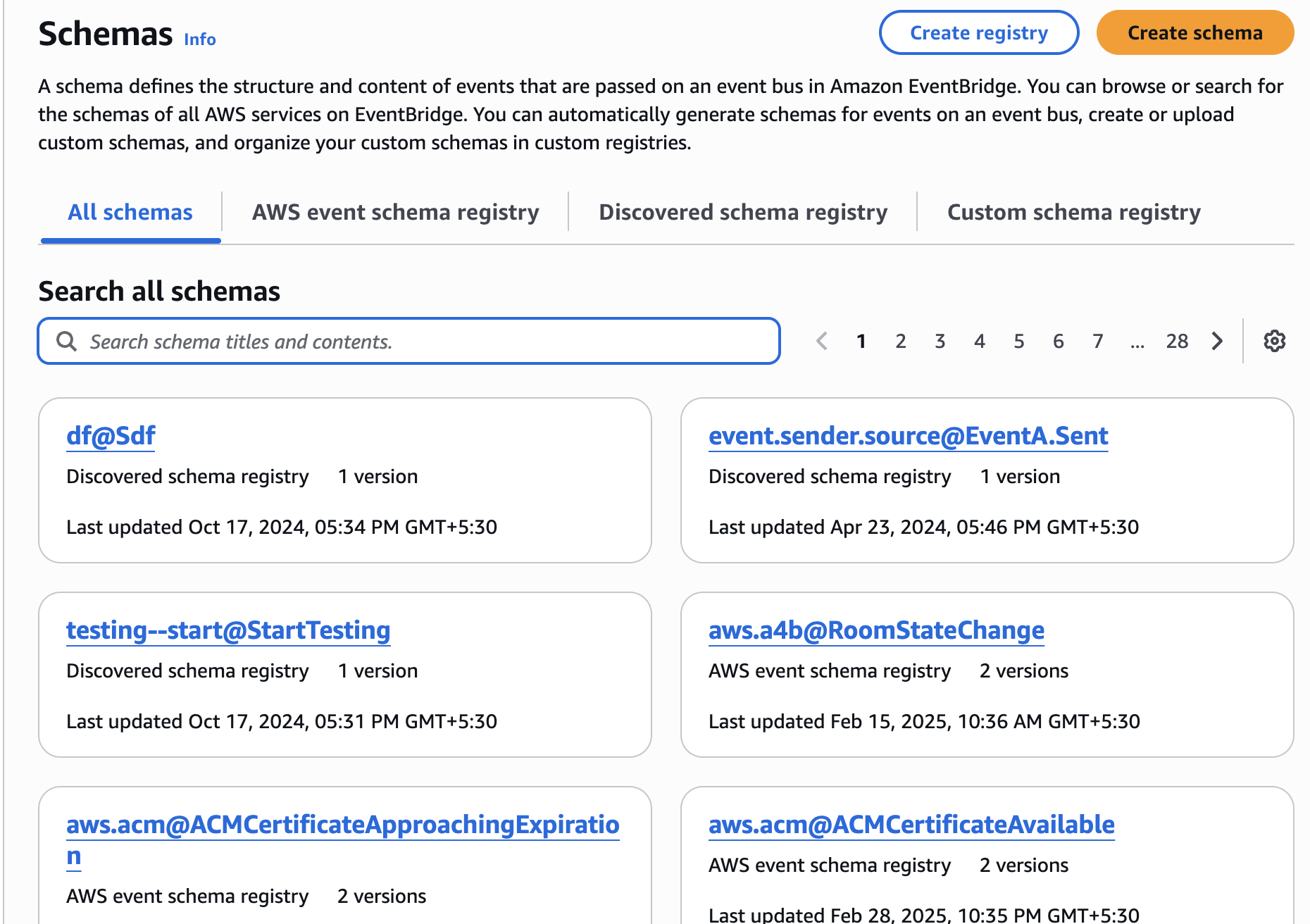Open the Info link beside Schemas
This screenshot has width=1310, height=924.
(199, 39)
